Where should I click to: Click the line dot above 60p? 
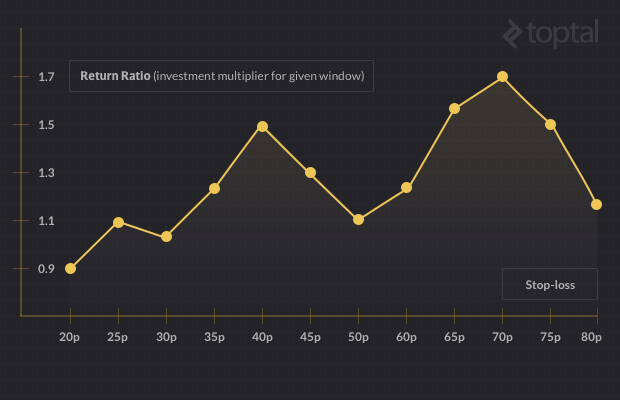pos(406,188)
